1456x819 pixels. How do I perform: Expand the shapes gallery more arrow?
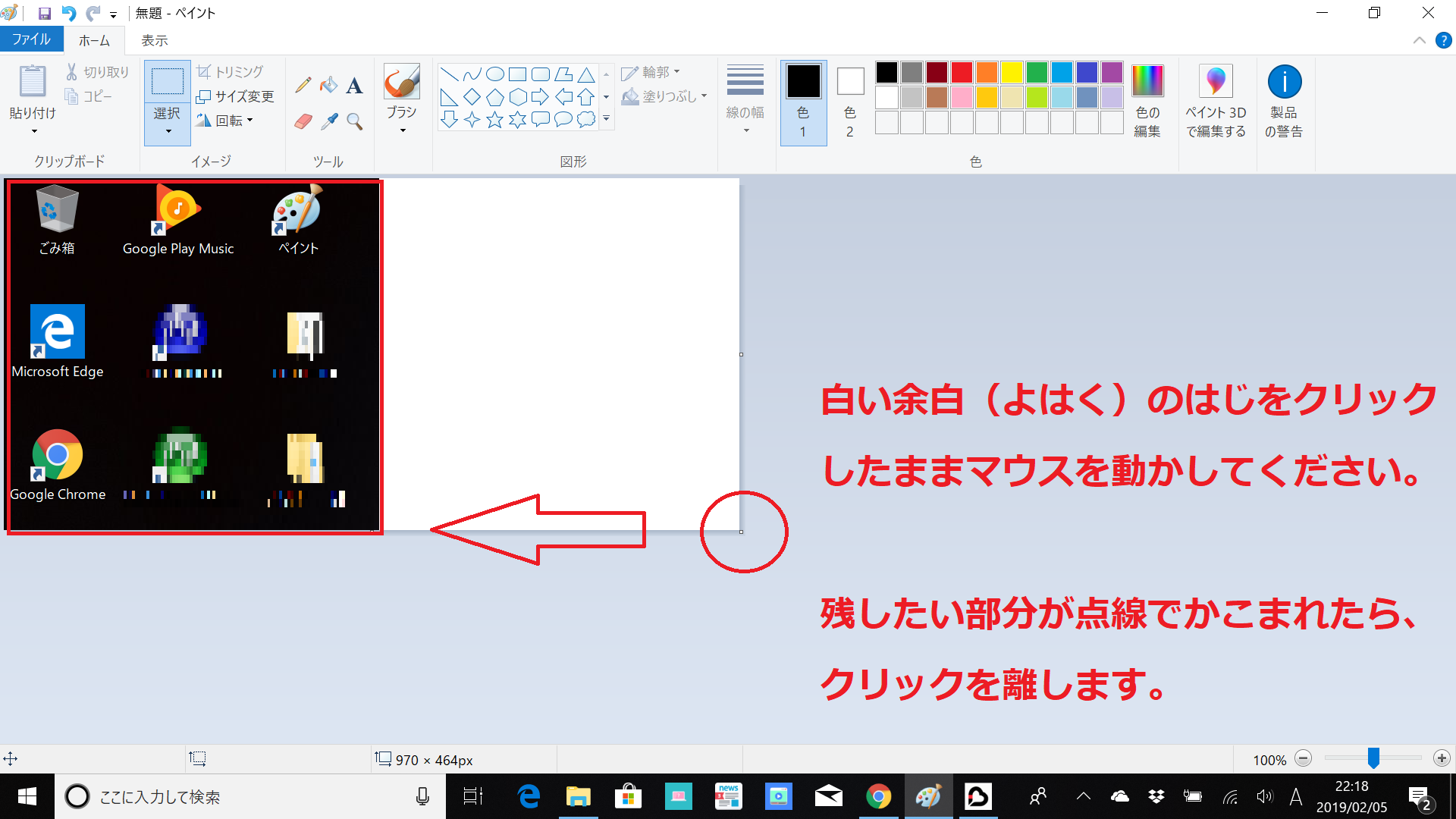(606, 118)
